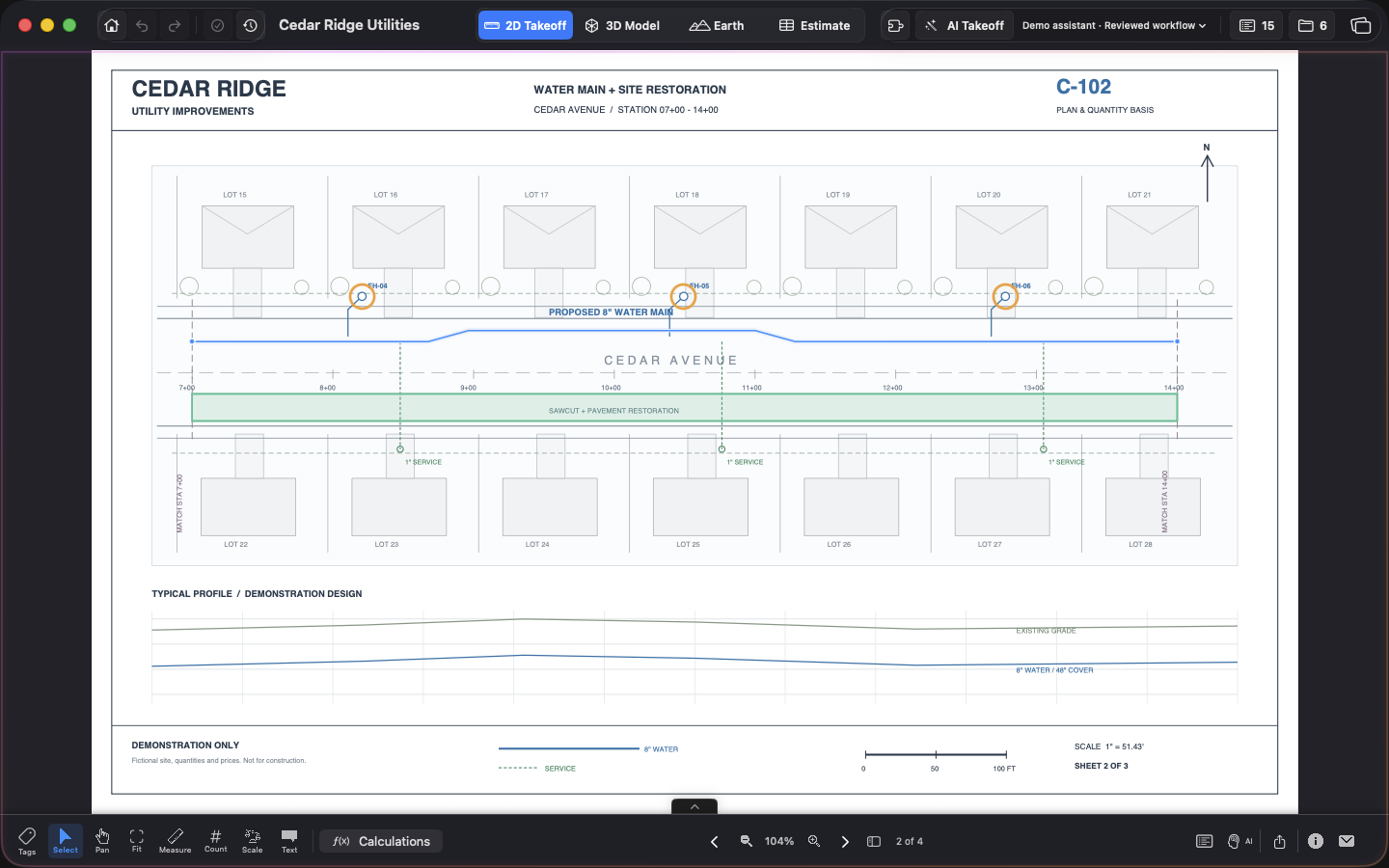Fit the drawing to the view
Screen dimensions: 1389x868
[x=137, y=841]
